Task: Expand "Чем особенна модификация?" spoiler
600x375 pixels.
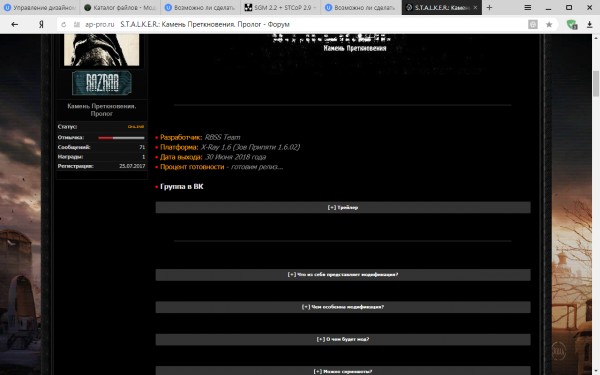Action: click(343, 307)
